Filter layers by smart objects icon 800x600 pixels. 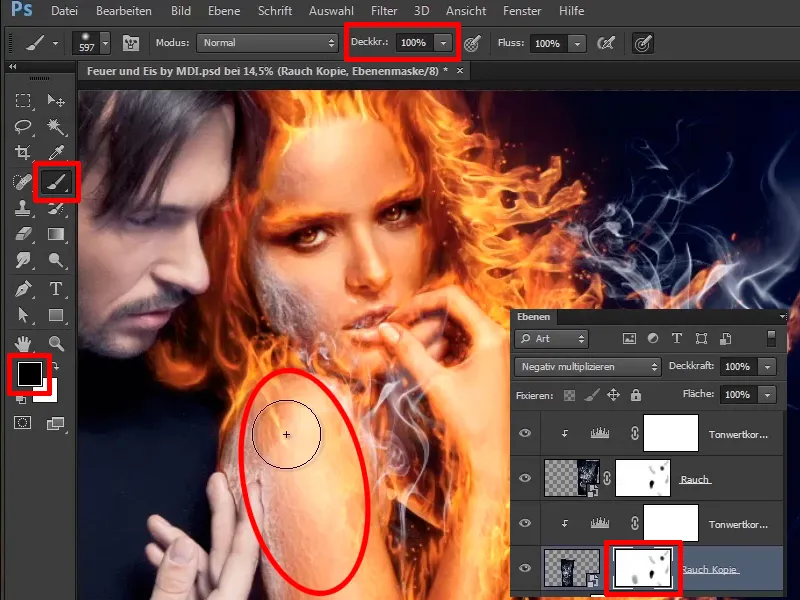[726, 338]
